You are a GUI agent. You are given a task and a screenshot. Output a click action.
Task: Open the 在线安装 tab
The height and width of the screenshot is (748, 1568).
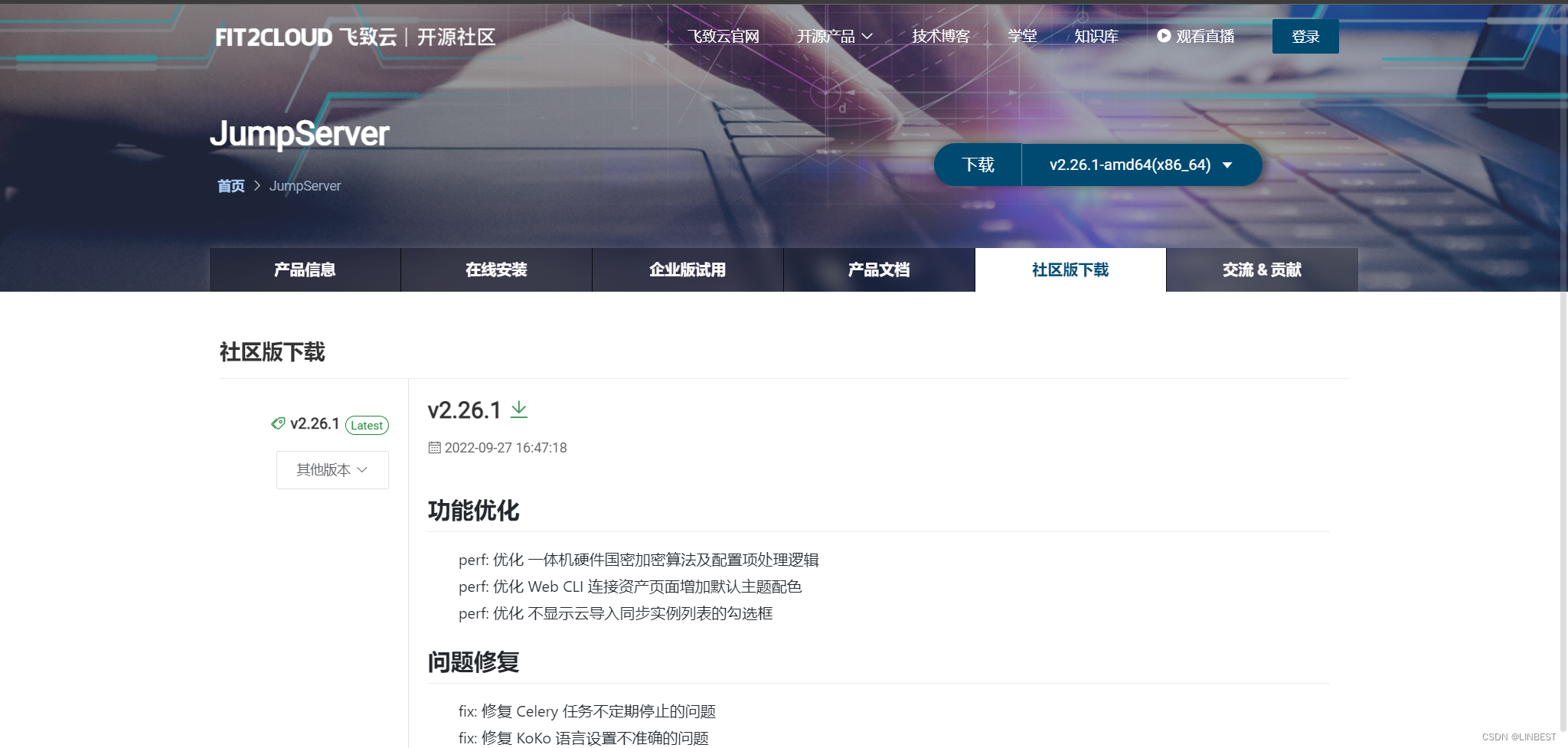(x=496, y=269)
